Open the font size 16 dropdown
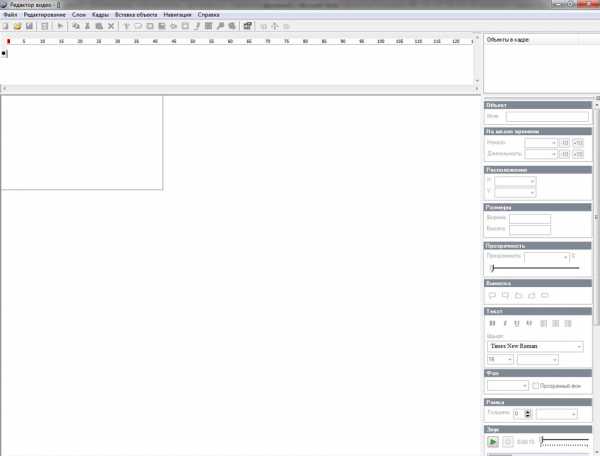Viewport: 600px width, 456px height. coord(500,360)
